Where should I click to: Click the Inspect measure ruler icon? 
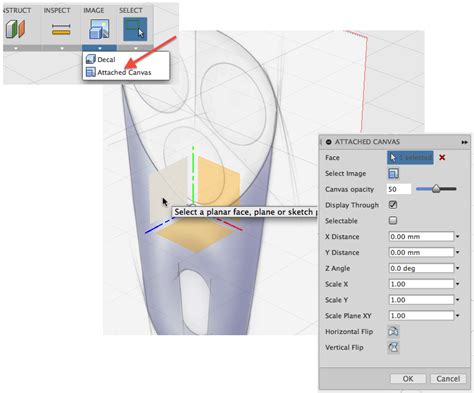coord(61,30)
